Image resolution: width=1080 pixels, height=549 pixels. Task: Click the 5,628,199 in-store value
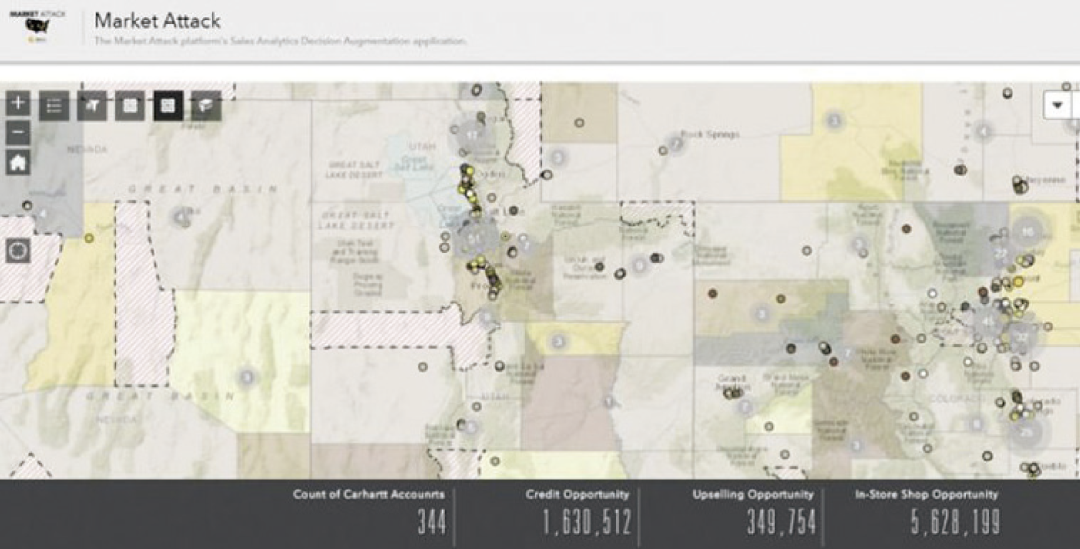point(955,524)
